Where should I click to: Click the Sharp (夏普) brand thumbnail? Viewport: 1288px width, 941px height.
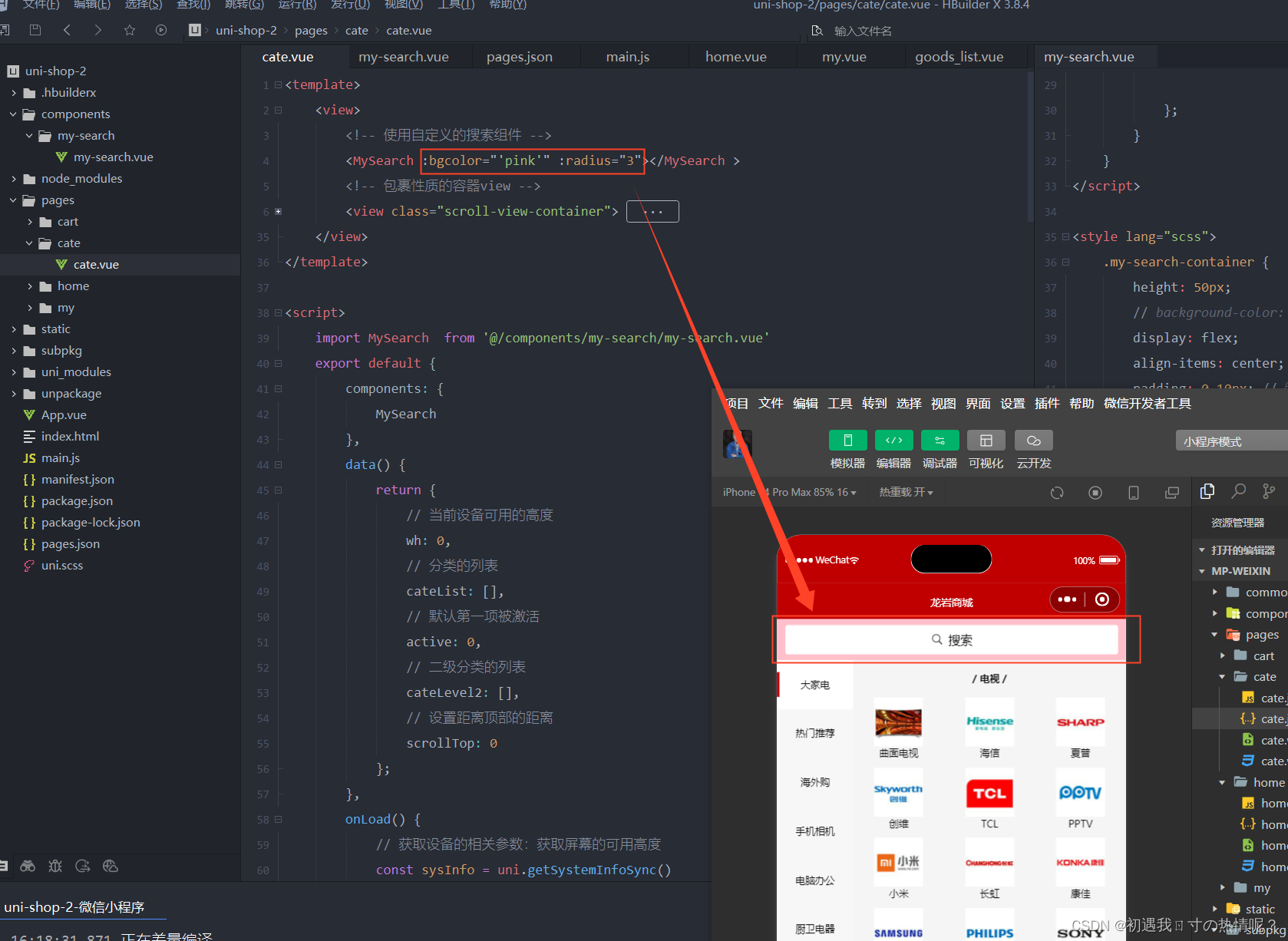click(x=1080, y=722)
